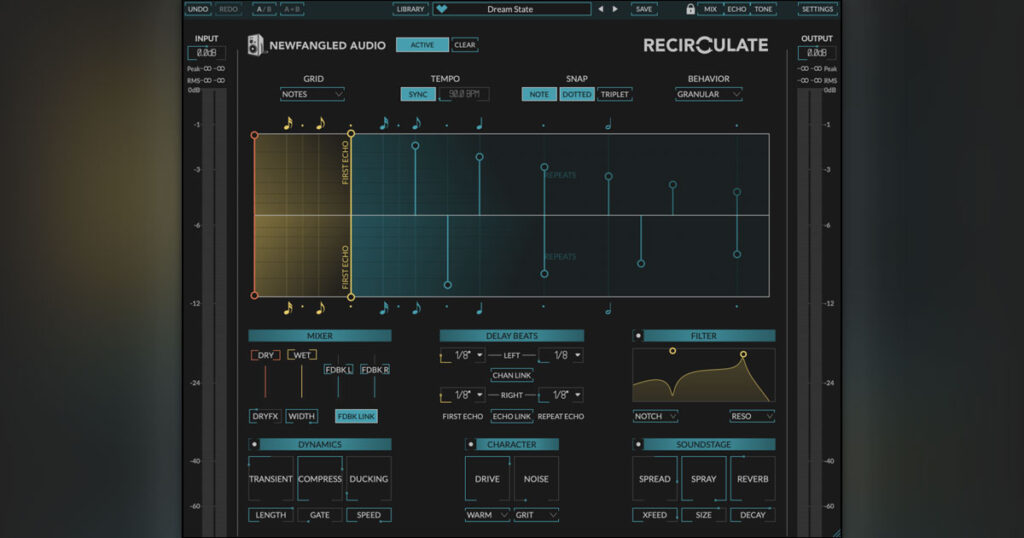1024x538 pixels.
Task: Enable Note snap option
Action: click(539, 94)
